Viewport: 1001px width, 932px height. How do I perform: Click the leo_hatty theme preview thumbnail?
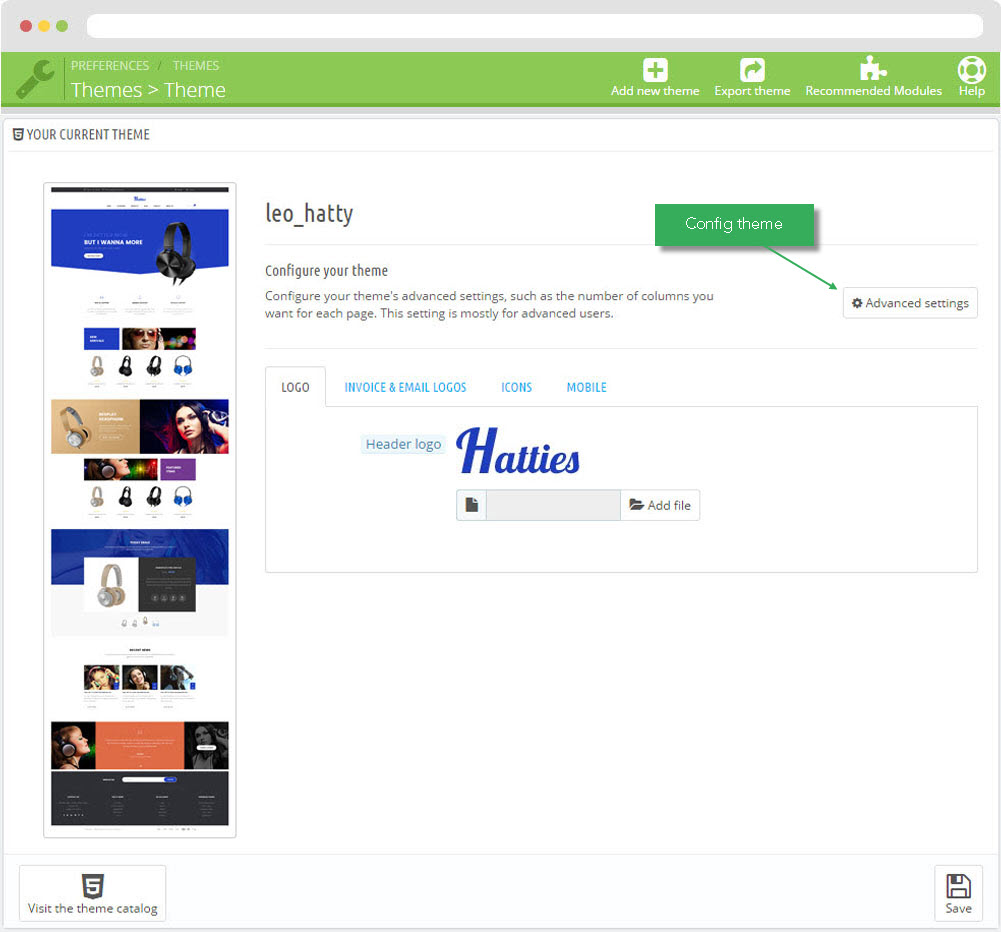140,510
